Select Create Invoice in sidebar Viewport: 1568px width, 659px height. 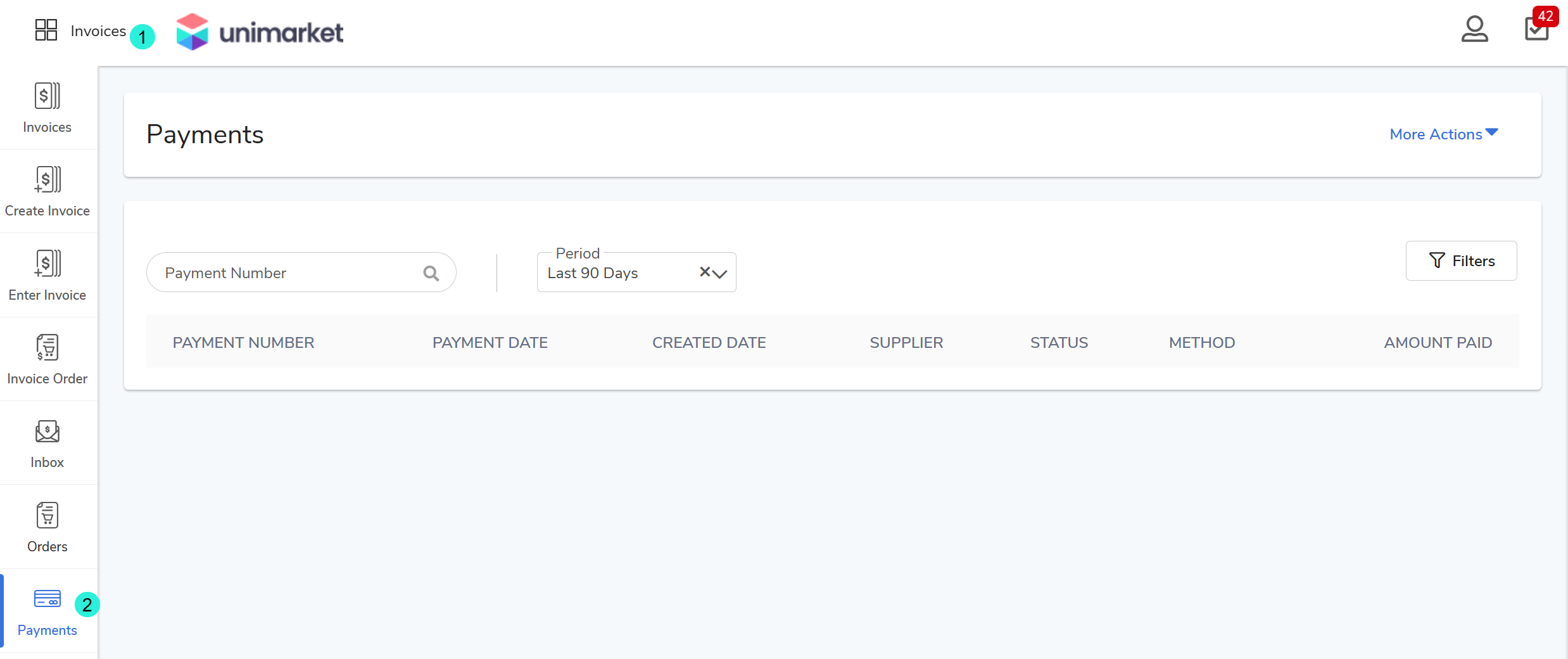coord(47,191)
